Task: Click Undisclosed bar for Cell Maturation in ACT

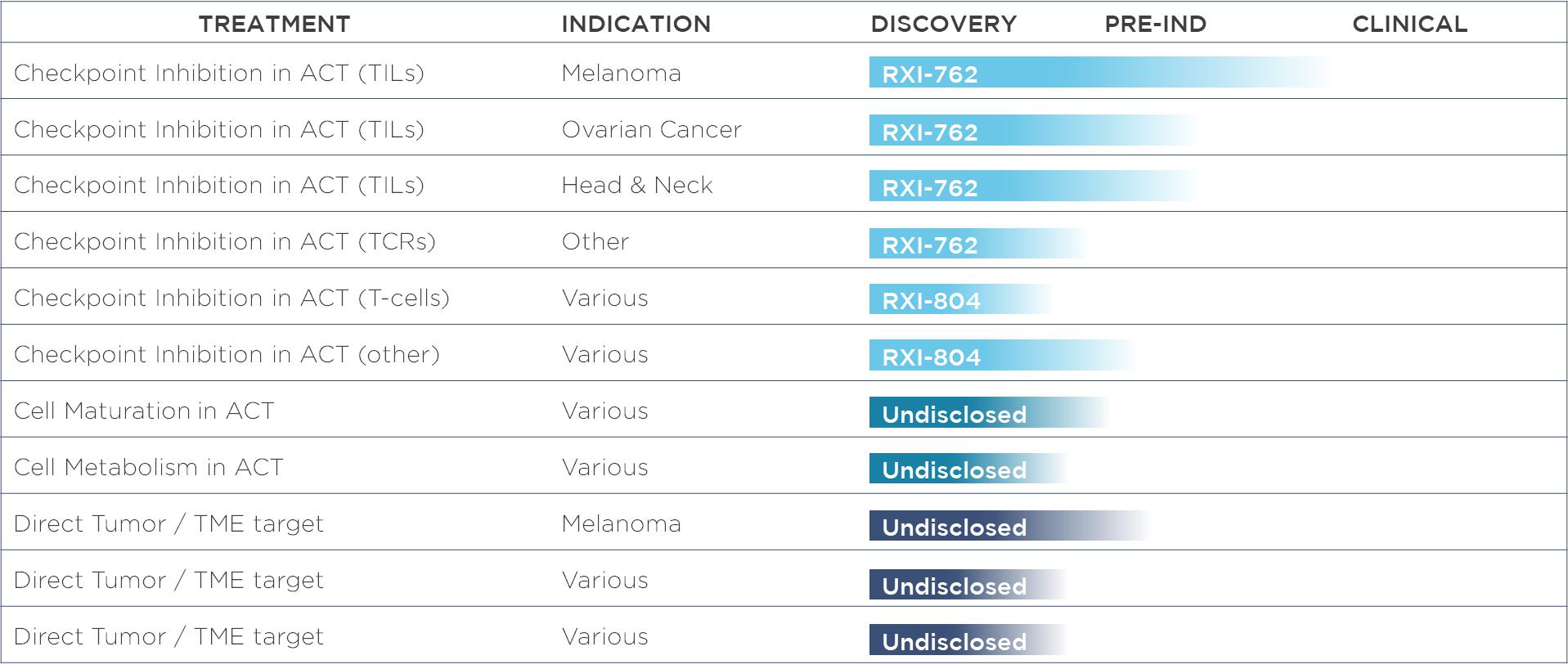Action: (x=965, y=413)
